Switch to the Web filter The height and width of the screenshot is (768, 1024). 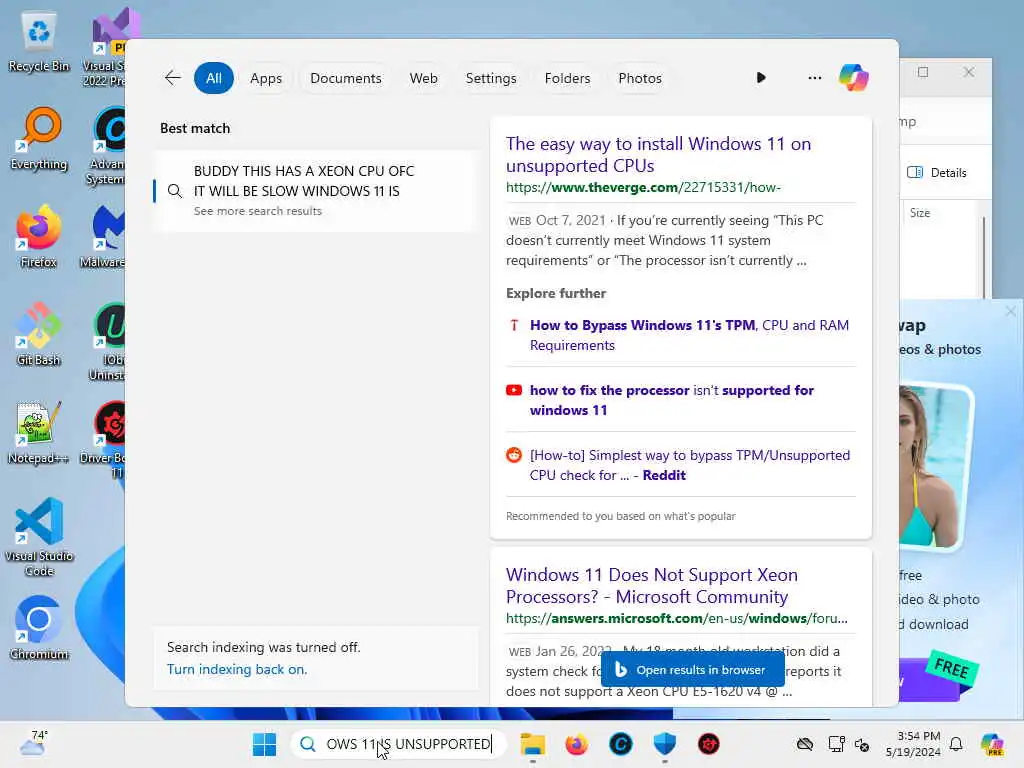coord(423,78)
